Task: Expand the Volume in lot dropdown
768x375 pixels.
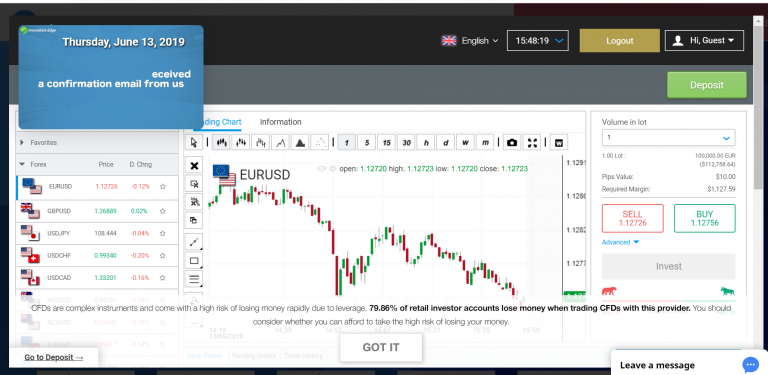Action: pyautogui.click(x=669, y=138)
